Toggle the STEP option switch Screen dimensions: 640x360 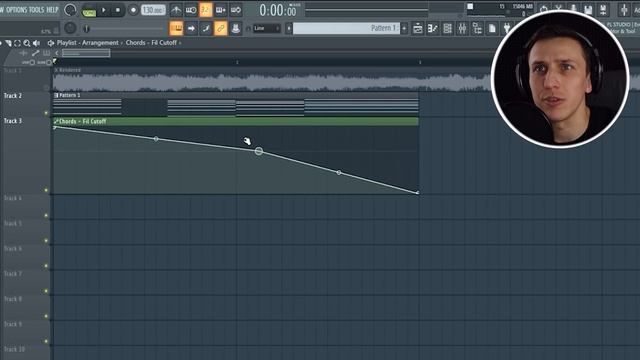click(x=29, y=62)
